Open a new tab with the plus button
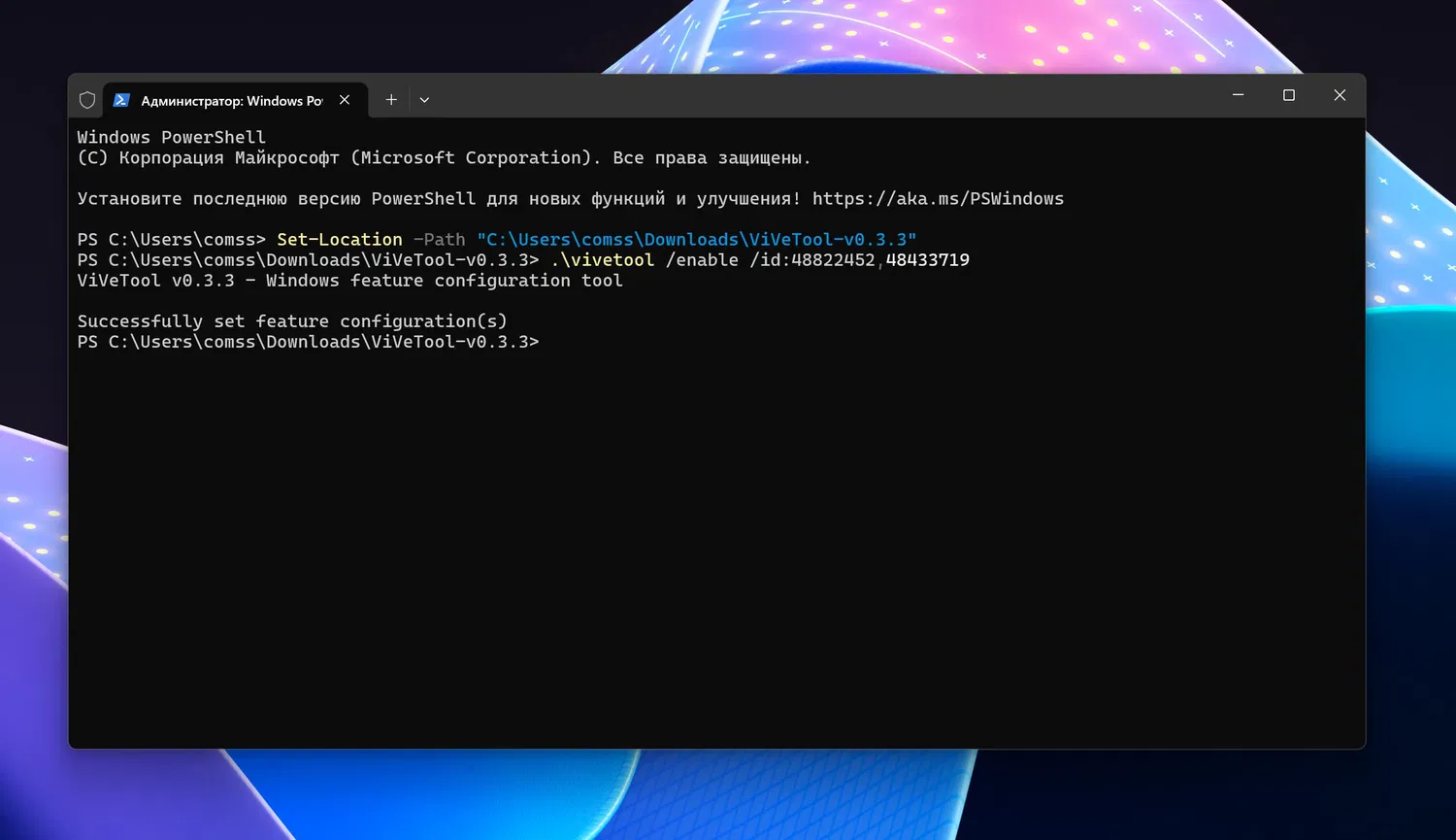The height and width of the screenshot is (840, 1456). pyautogui.click(x=391, y=100)
